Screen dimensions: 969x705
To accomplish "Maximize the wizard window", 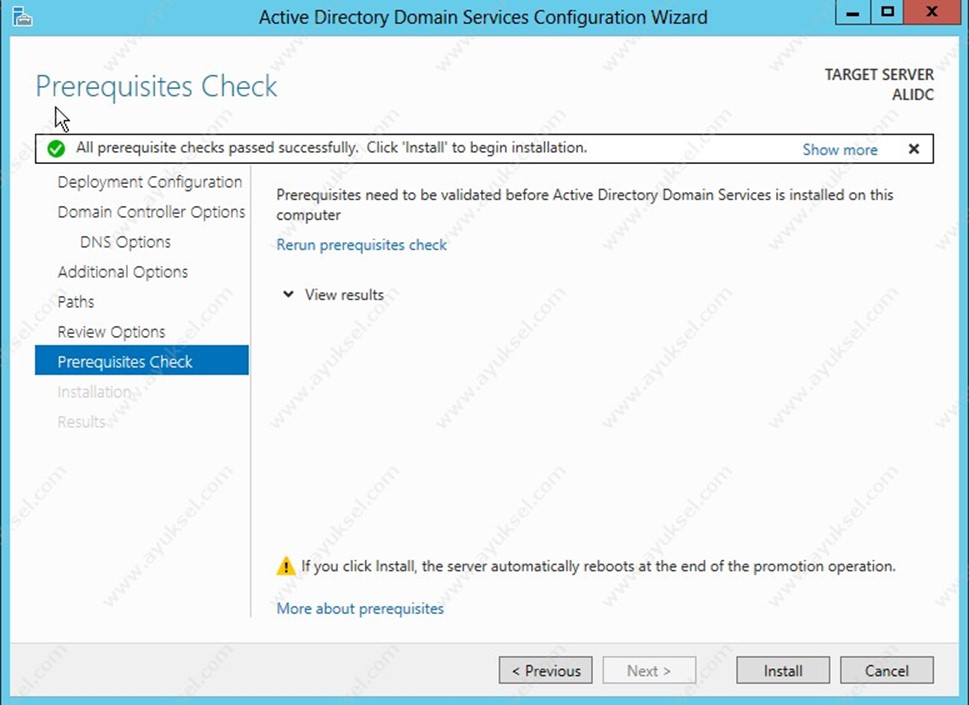I will pyautogui.click(x=887, y=12).
